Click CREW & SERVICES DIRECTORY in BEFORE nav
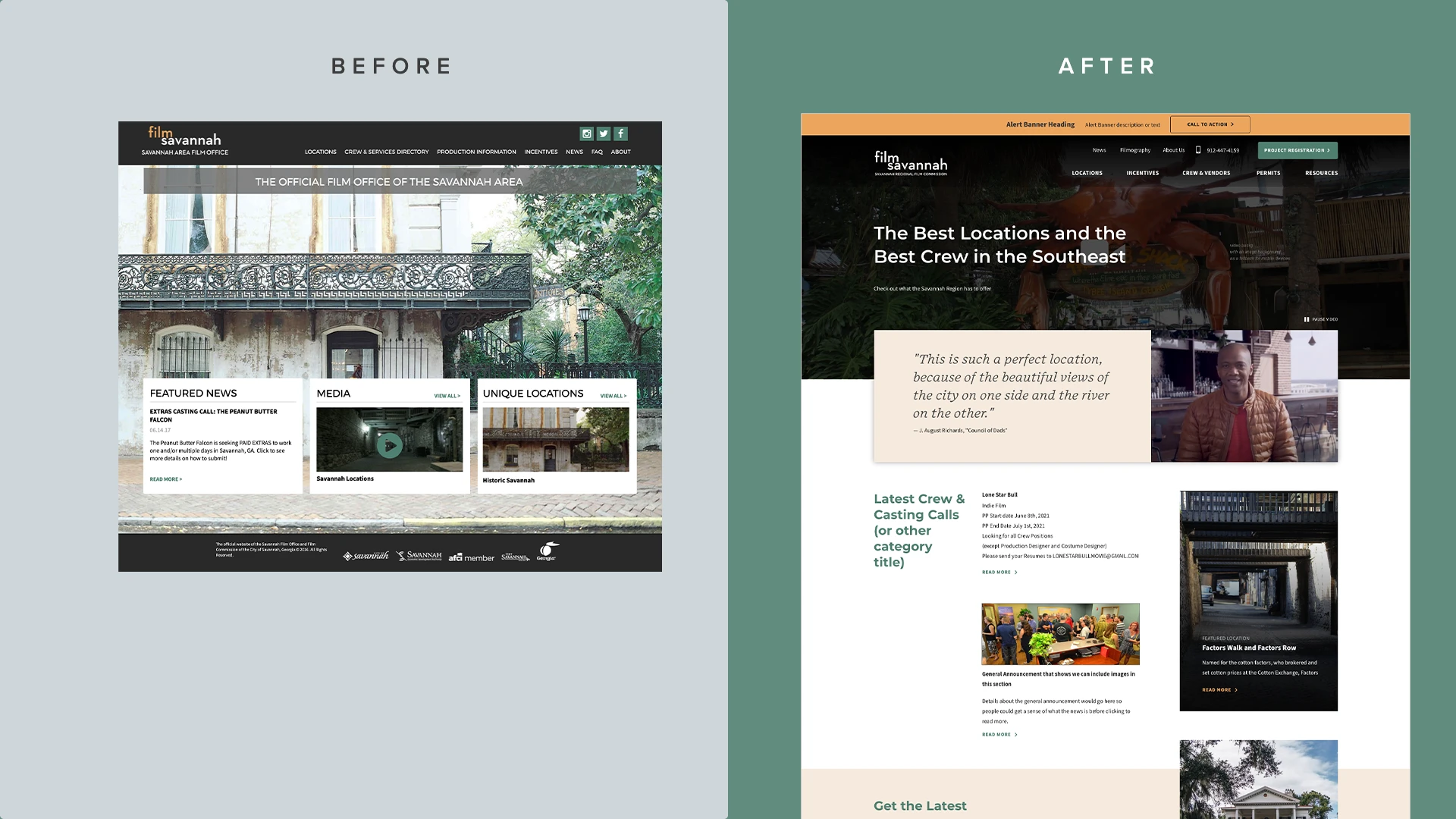This screenshot has width=1456, height=819. coord(386,152)
